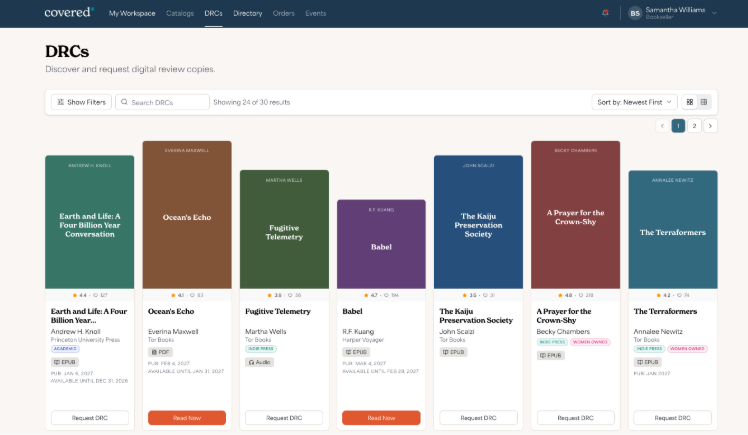748x435 pixels.
Task: Click the search magnifier icon
Action: [x=124, y=102]
